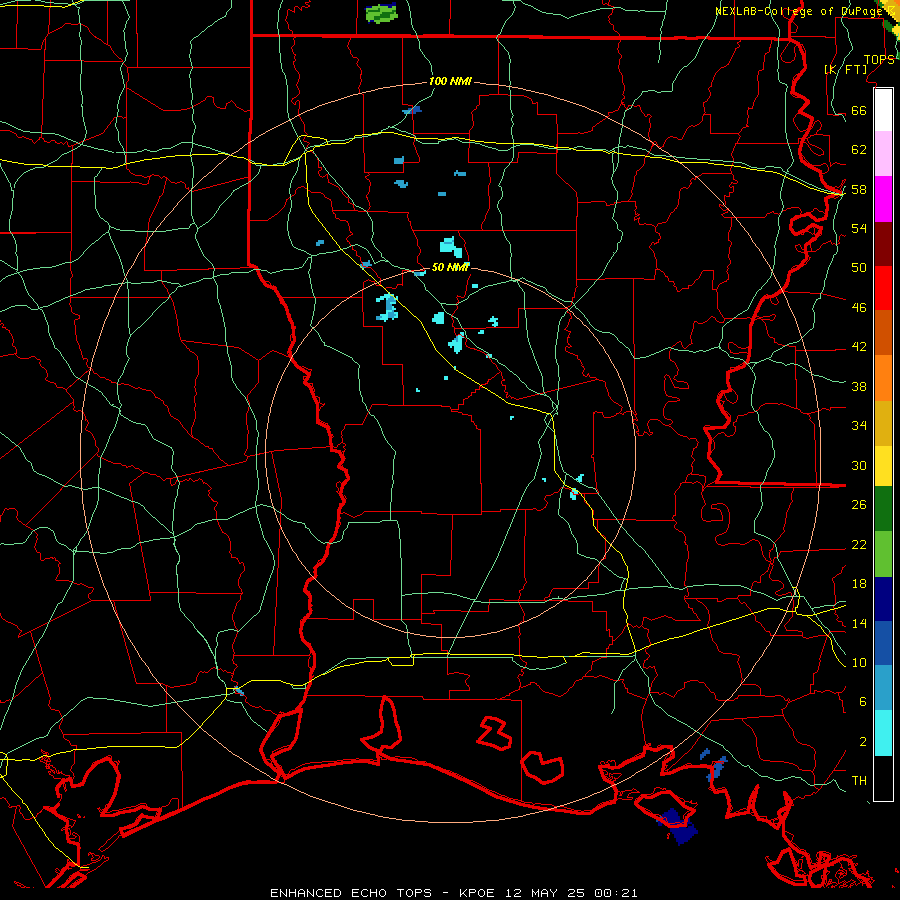Select the navy blue legend swatch

pyautogui.click(x=883, y=599)
